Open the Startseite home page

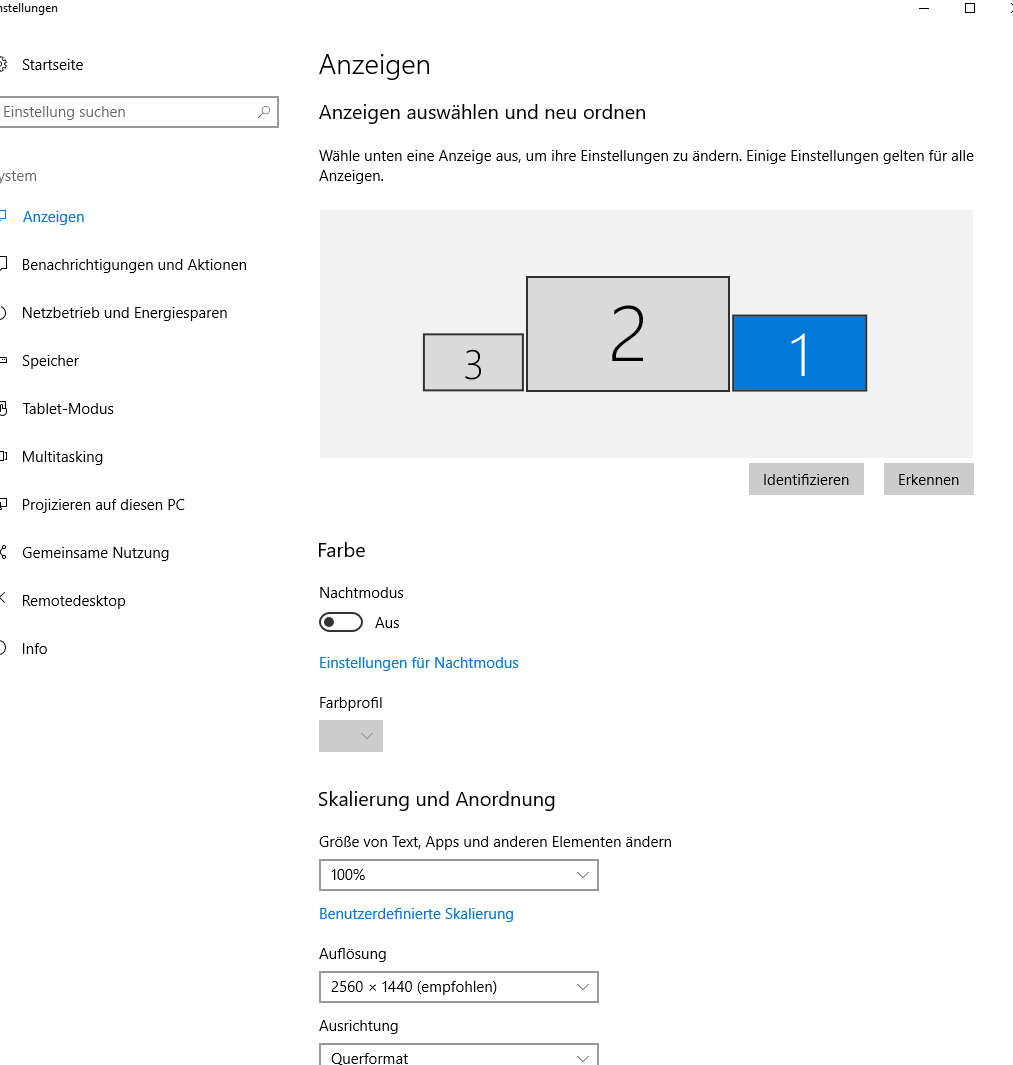point(52,65)
